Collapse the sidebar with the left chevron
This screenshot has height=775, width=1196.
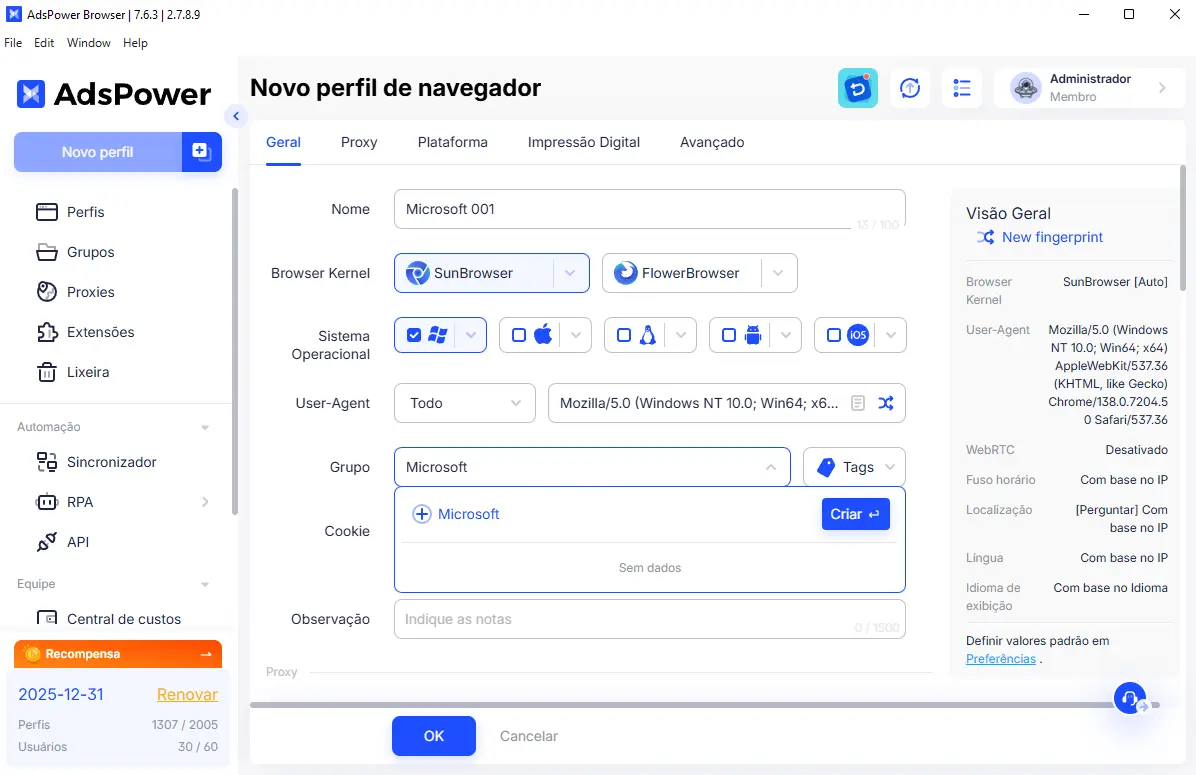236,116
